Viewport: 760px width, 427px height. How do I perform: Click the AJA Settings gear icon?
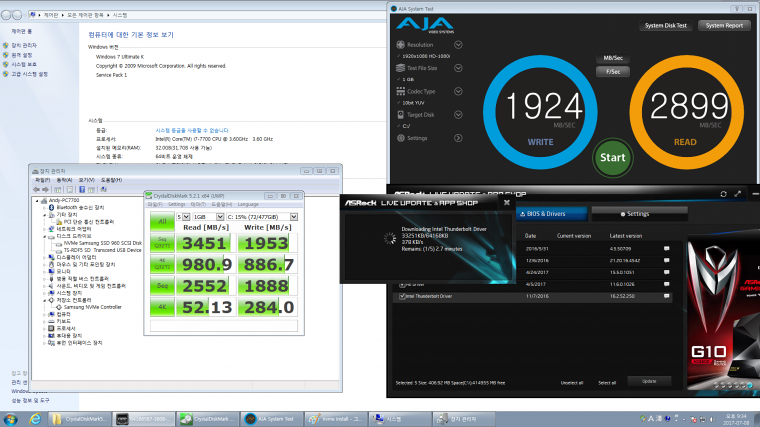[400, 138]
